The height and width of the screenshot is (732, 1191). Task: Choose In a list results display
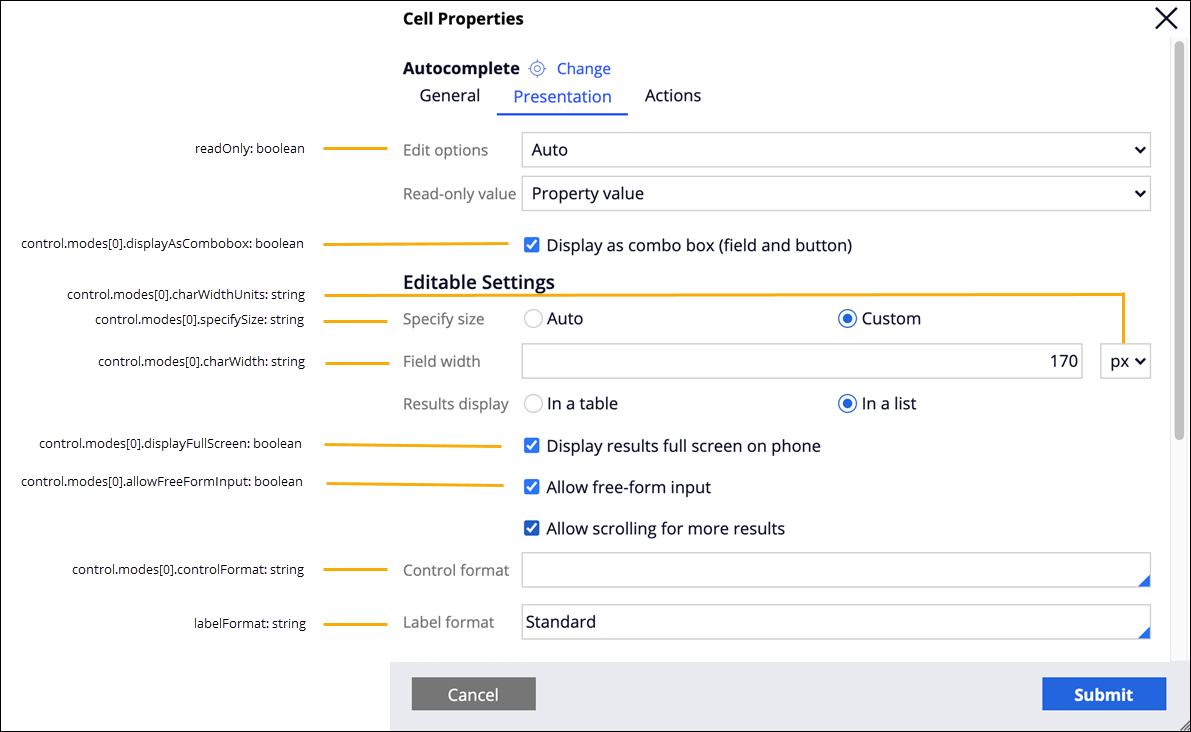point(847,404)
